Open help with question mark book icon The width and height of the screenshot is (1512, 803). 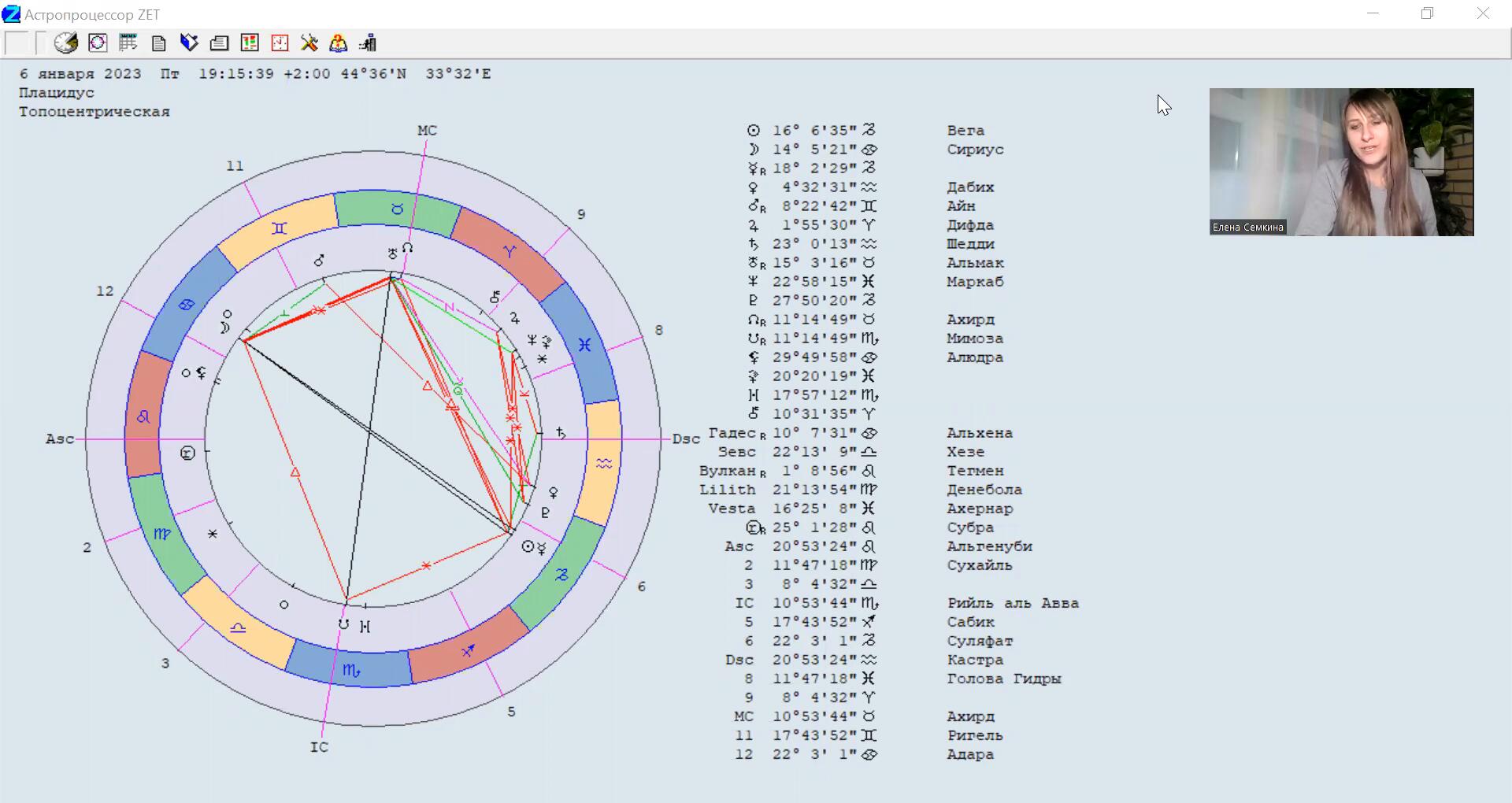pyautogui.click(x=339, y=43)
